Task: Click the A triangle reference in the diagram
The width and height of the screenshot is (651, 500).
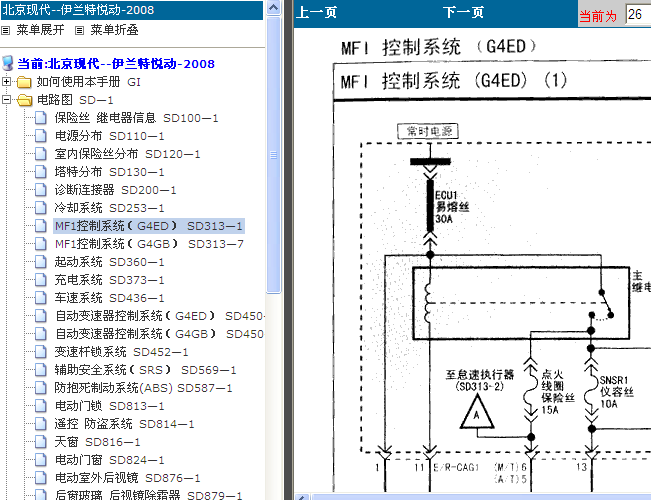Action: pos(477,412)
